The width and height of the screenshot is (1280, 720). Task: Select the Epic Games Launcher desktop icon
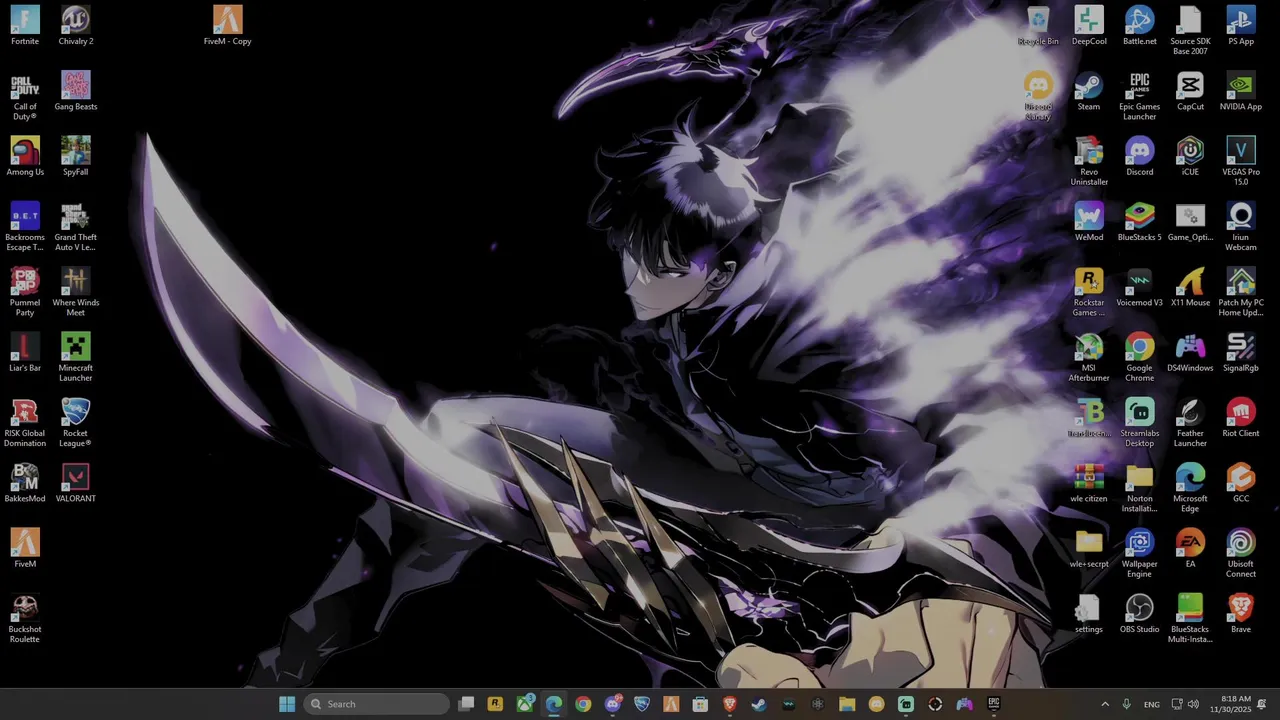(1140, 96)
